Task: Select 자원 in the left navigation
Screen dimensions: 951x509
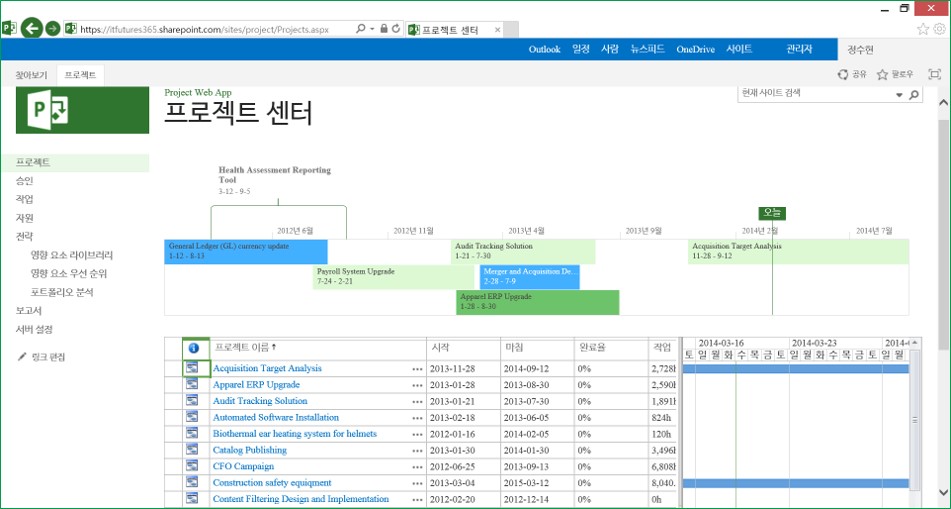Action: point(25,218)
